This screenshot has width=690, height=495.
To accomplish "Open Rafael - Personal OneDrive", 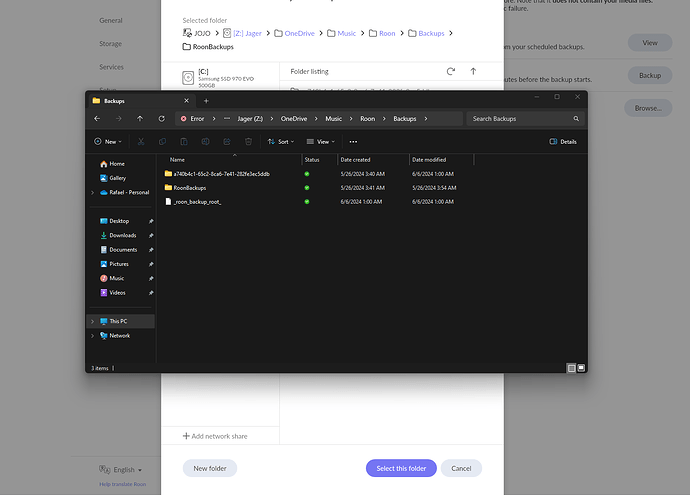I will coord(125,192).
